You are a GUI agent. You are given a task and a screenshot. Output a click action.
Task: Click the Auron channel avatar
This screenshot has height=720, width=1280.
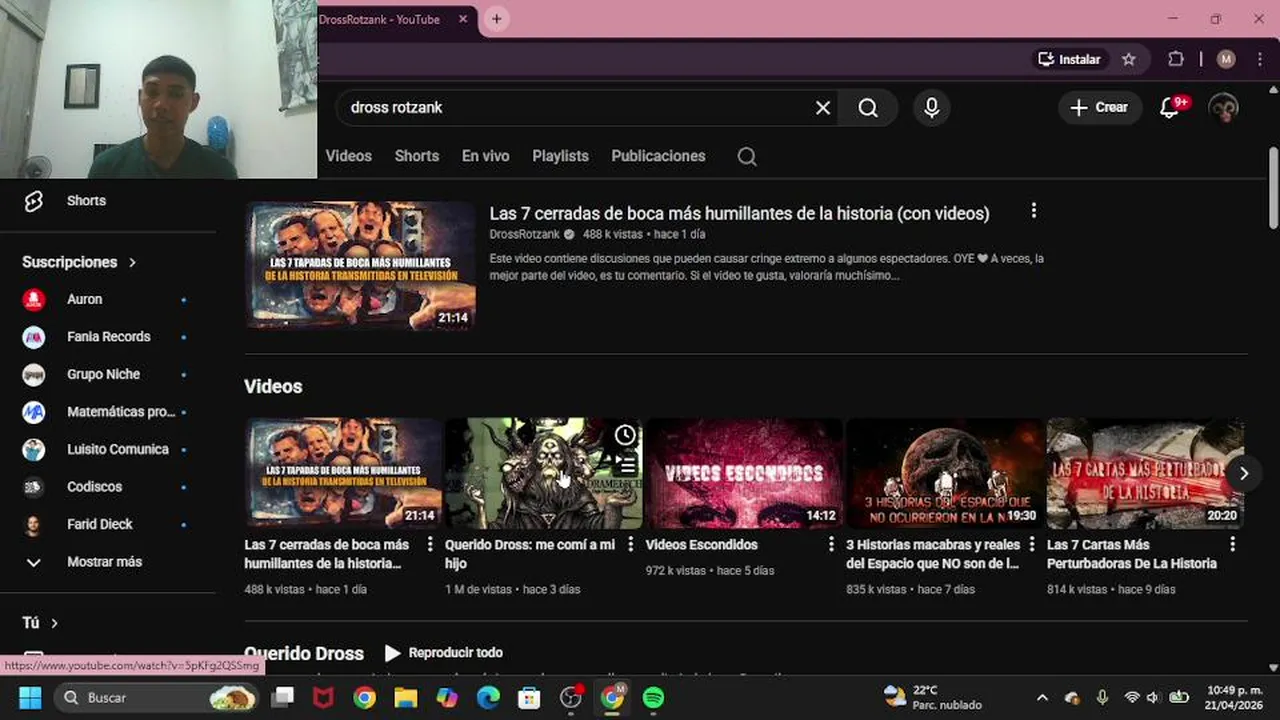(34, 299)
